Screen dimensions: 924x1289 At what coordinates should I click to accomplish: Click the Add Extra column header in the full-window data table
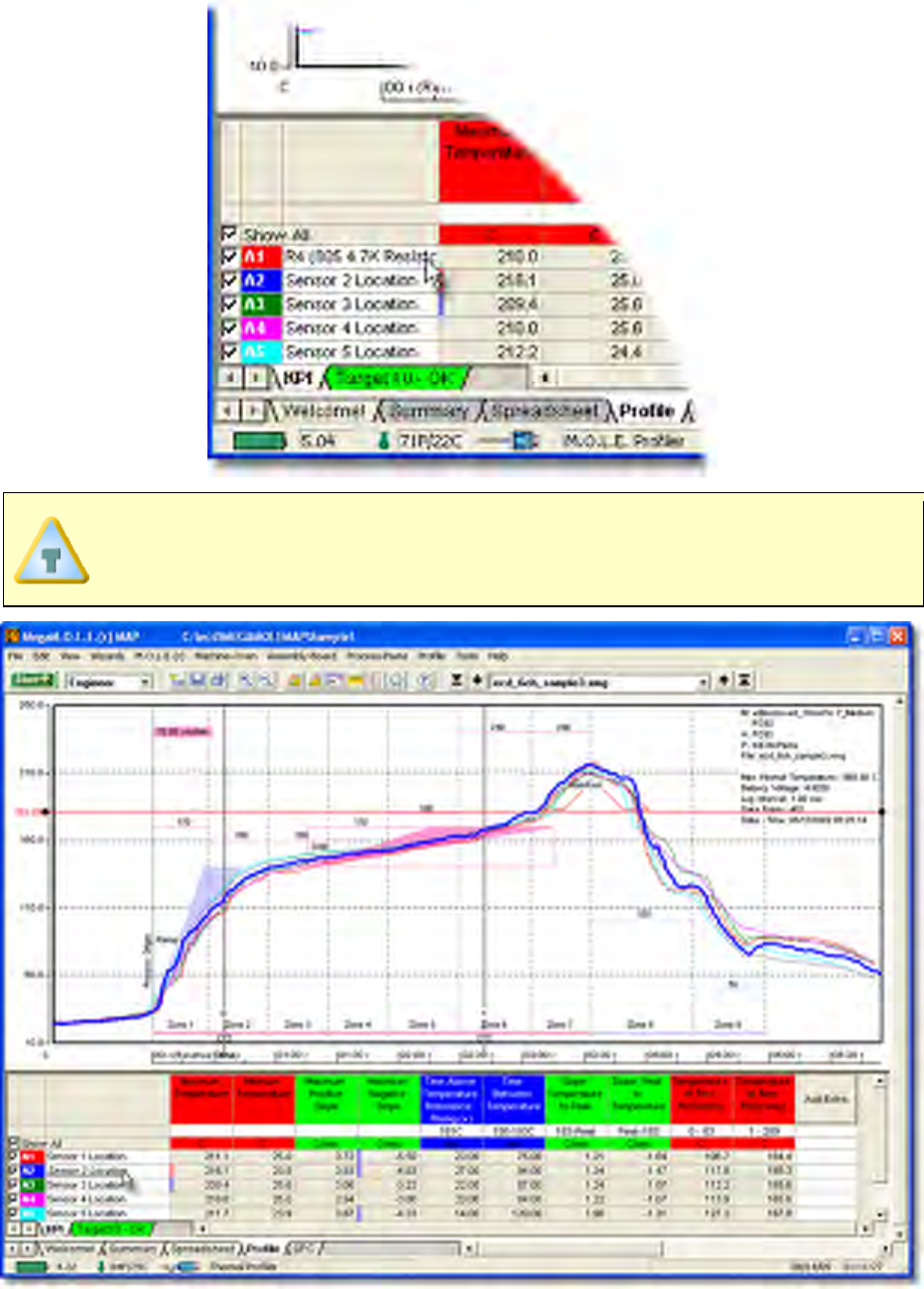click(x=825, y=1099)
